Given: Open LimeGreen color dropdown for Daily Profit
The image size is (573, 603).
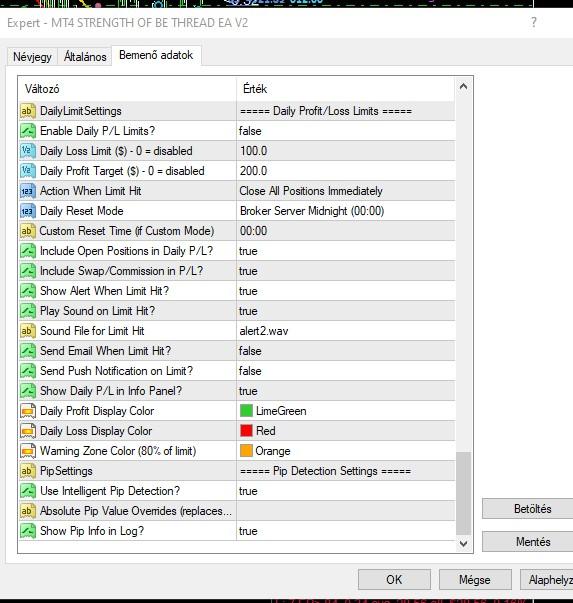Looking at the screenshot, I should [x=346, y=411].
